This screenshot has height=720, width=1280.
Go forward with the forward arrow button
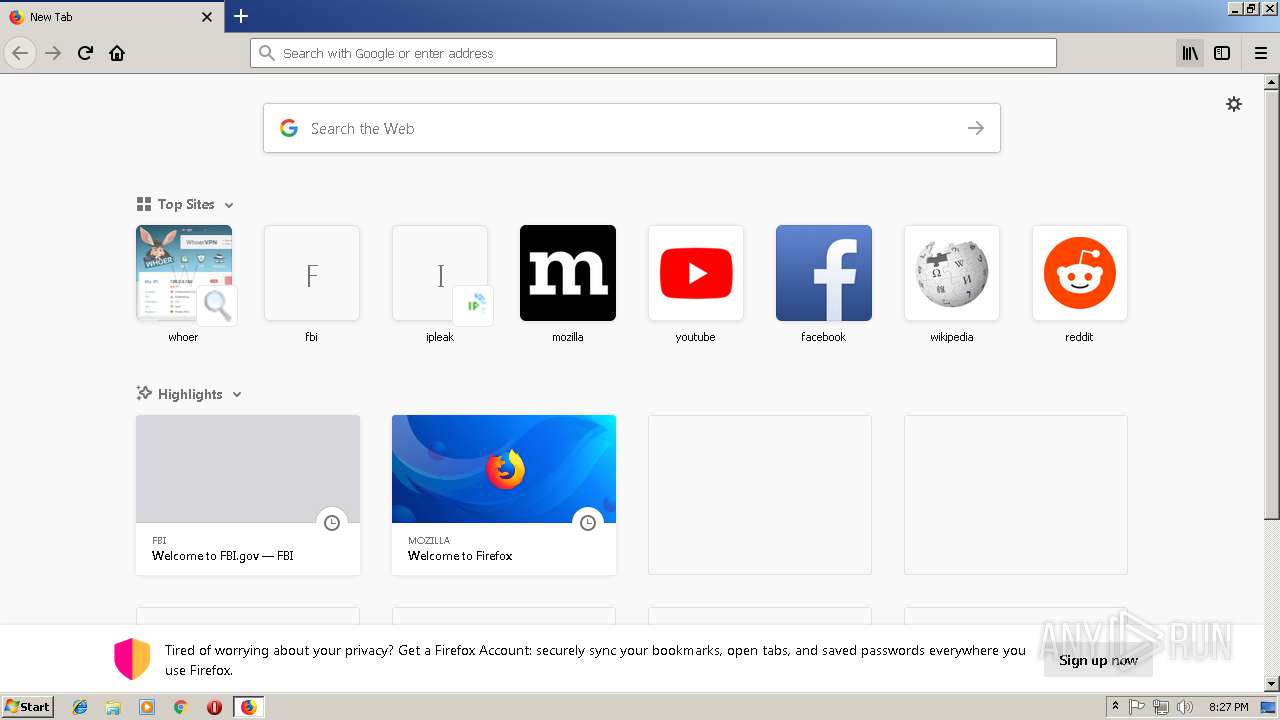pyautogui.click(x=53, y=53)
